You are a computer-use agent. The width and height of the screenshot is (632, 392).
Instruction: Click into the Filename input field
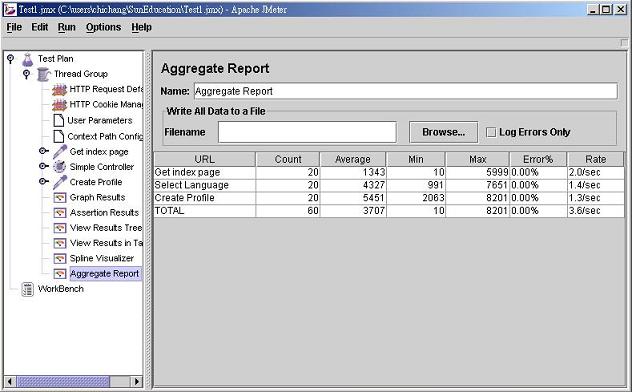(307, 132)
